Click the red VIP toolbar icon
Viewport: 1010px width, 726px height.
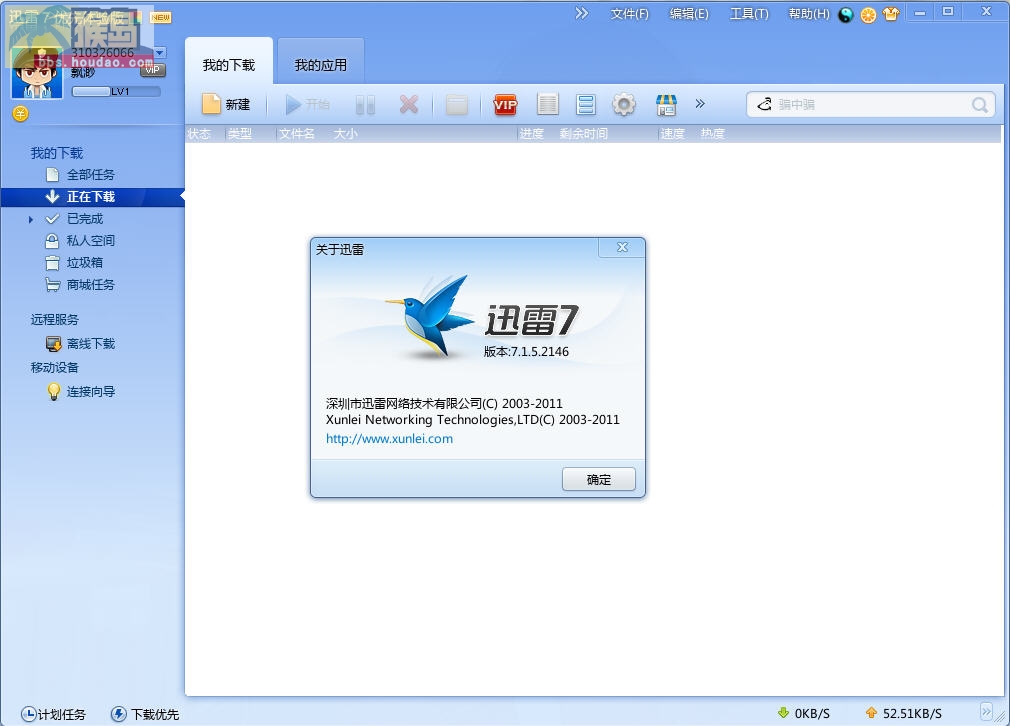point(505,104)
